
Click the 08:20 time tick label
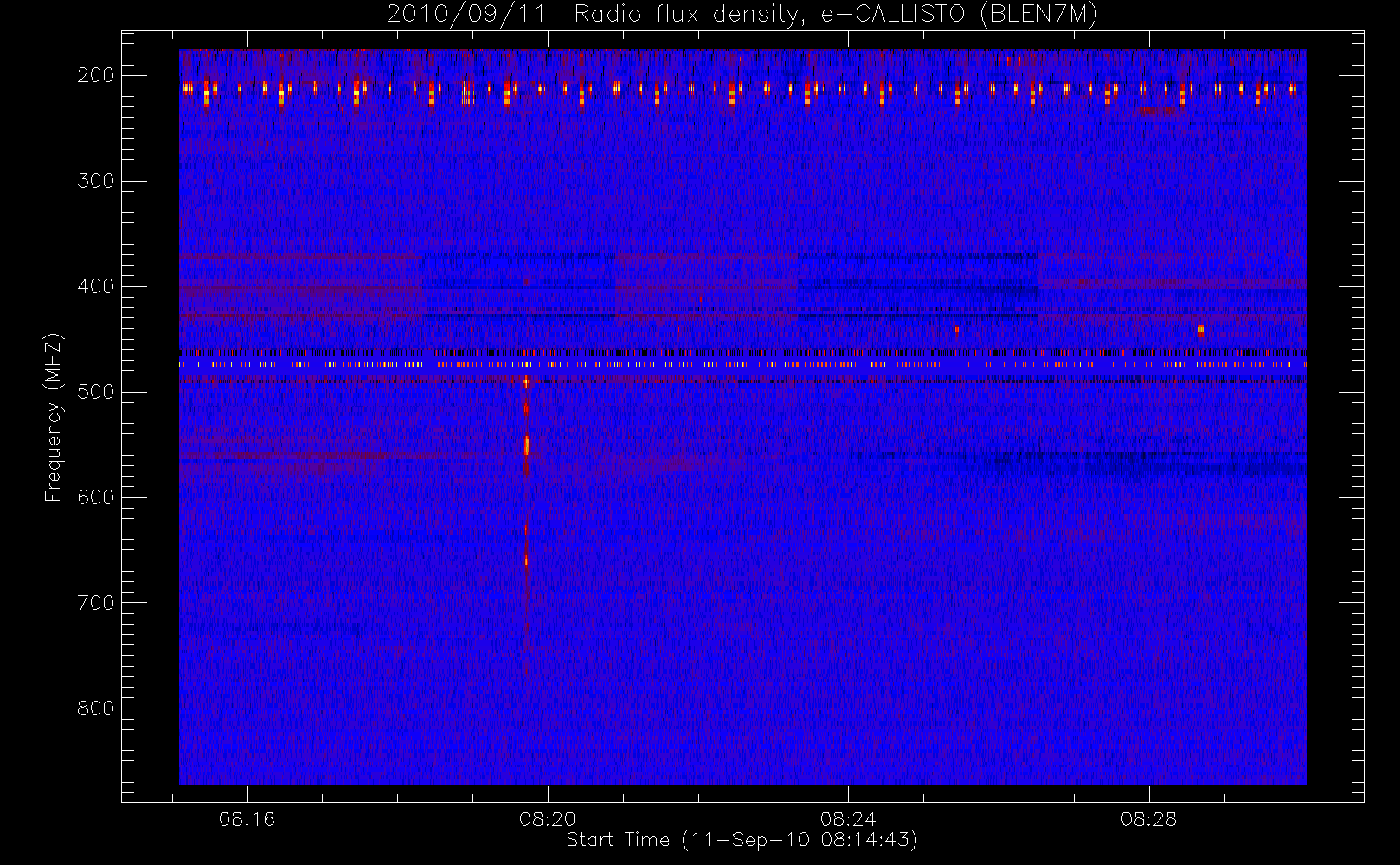click(547, 819)
